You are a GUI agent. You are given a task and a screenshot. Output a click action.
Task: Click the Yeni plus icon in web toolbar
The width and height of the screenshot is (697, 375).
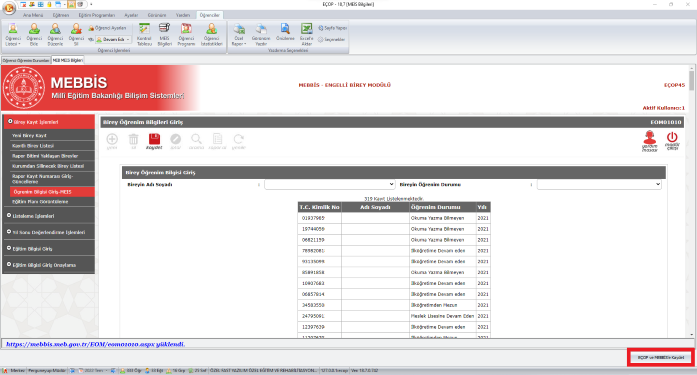coord(112,141)
